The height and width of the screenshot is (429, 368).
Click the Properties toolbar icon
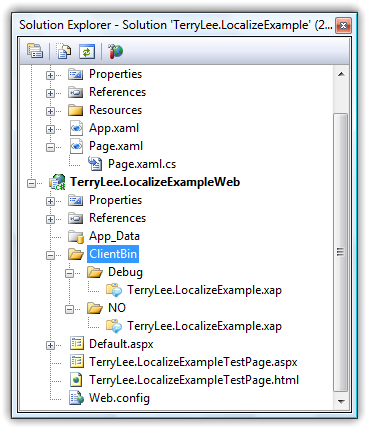[35, 51]
